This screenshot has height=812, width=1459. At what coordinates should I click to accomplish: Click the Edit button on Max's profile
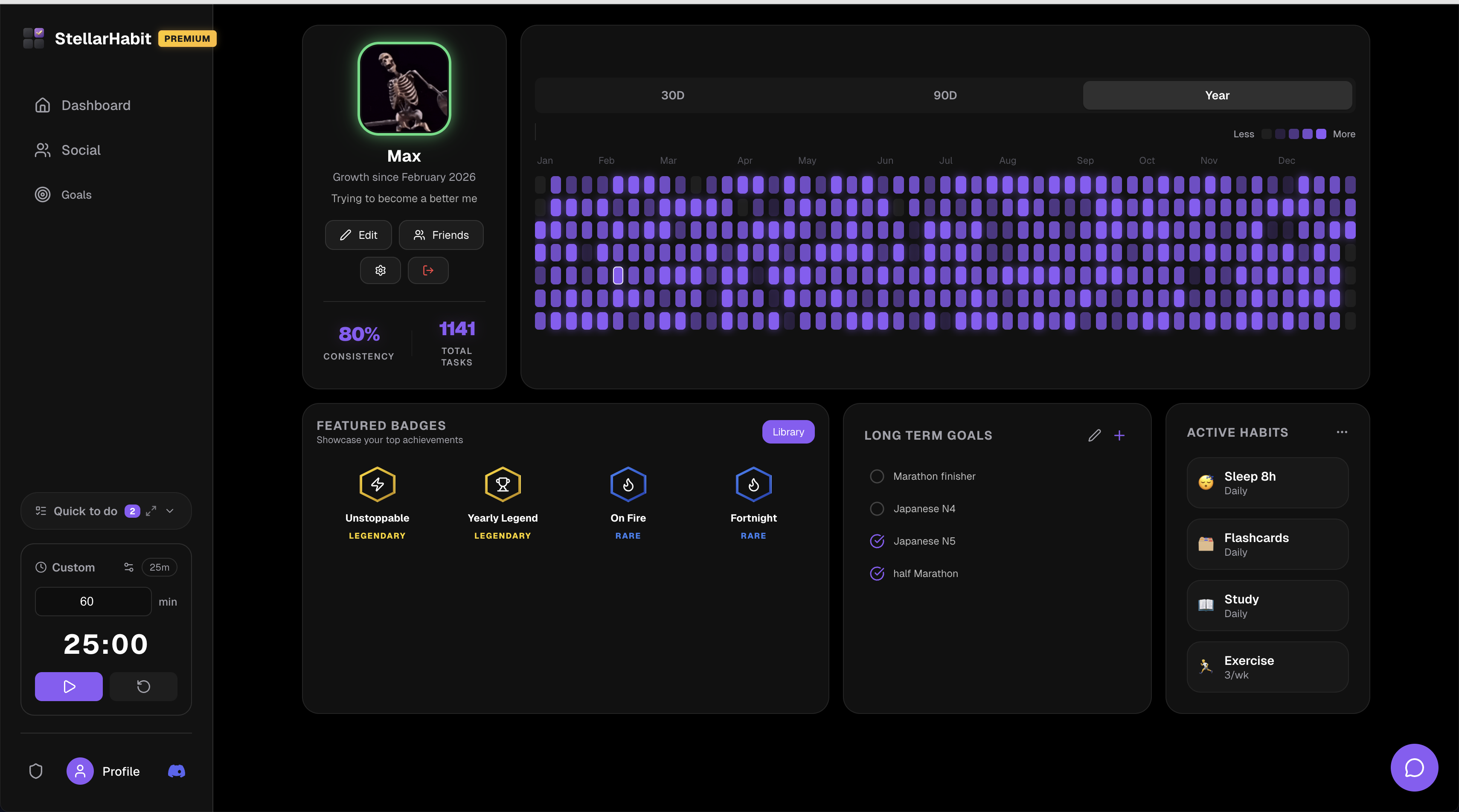coord(358,235)
